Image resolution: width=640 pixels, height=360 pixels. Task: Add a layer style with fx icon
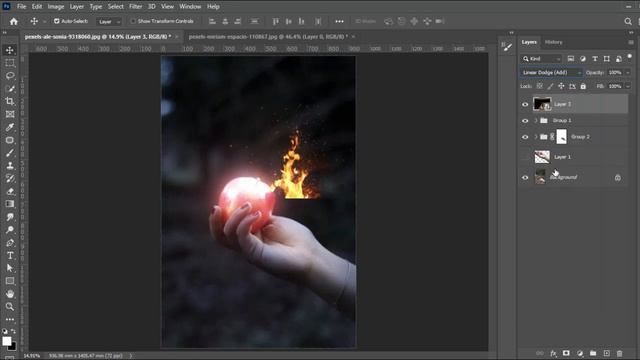click(553, 353)
